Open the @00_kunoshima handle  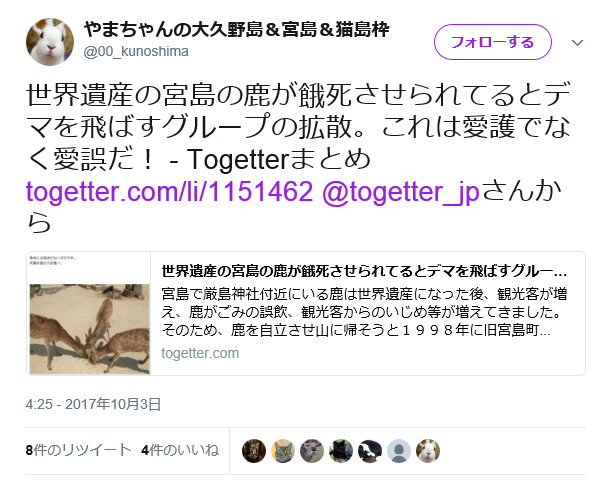(x=136, y=51)
